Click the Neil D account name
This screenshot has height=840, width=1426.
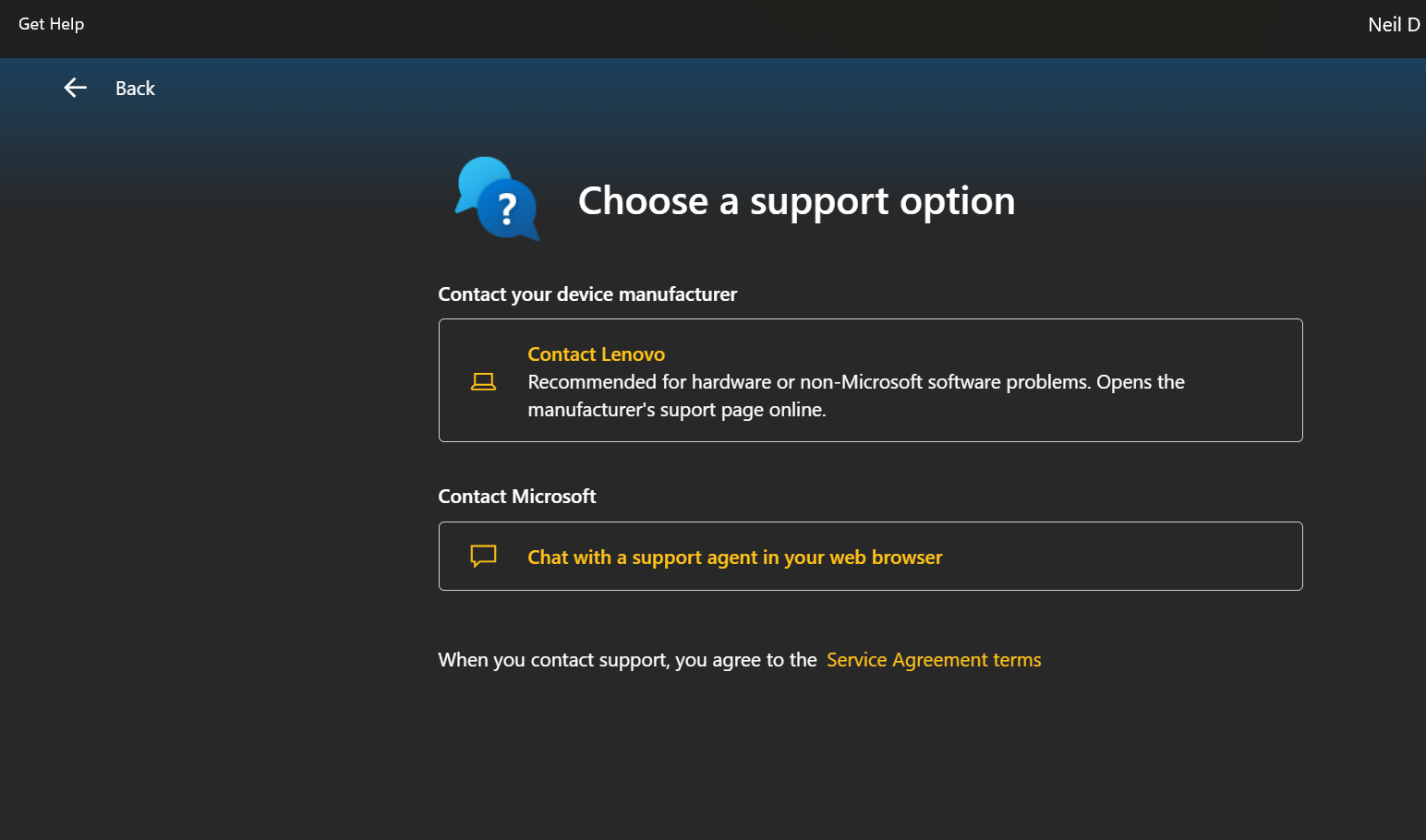pos(1394,25)
